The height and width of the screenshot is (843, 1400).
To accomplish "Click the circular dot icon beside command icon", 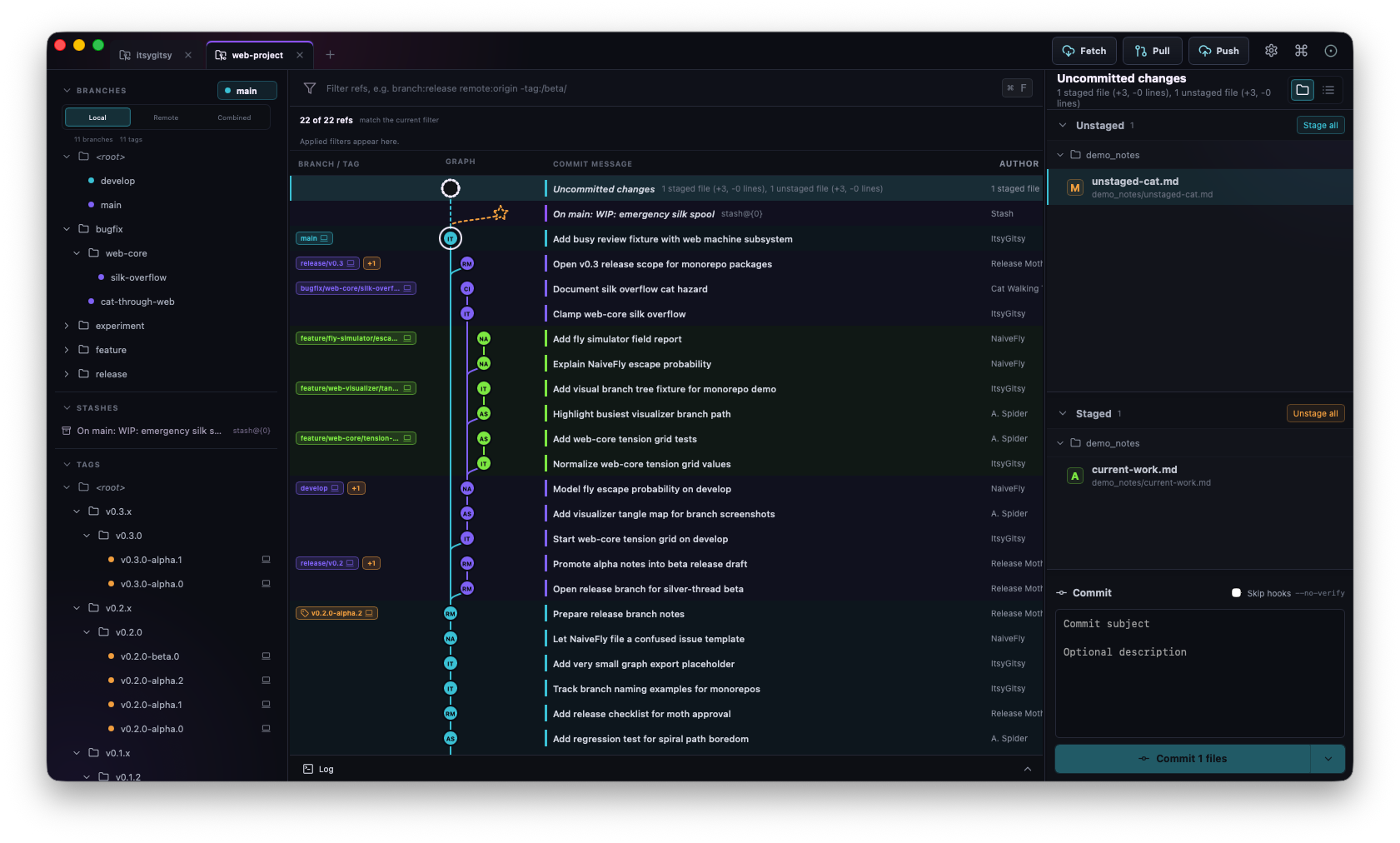I will pyautogui.click(x=1331, y=51).
